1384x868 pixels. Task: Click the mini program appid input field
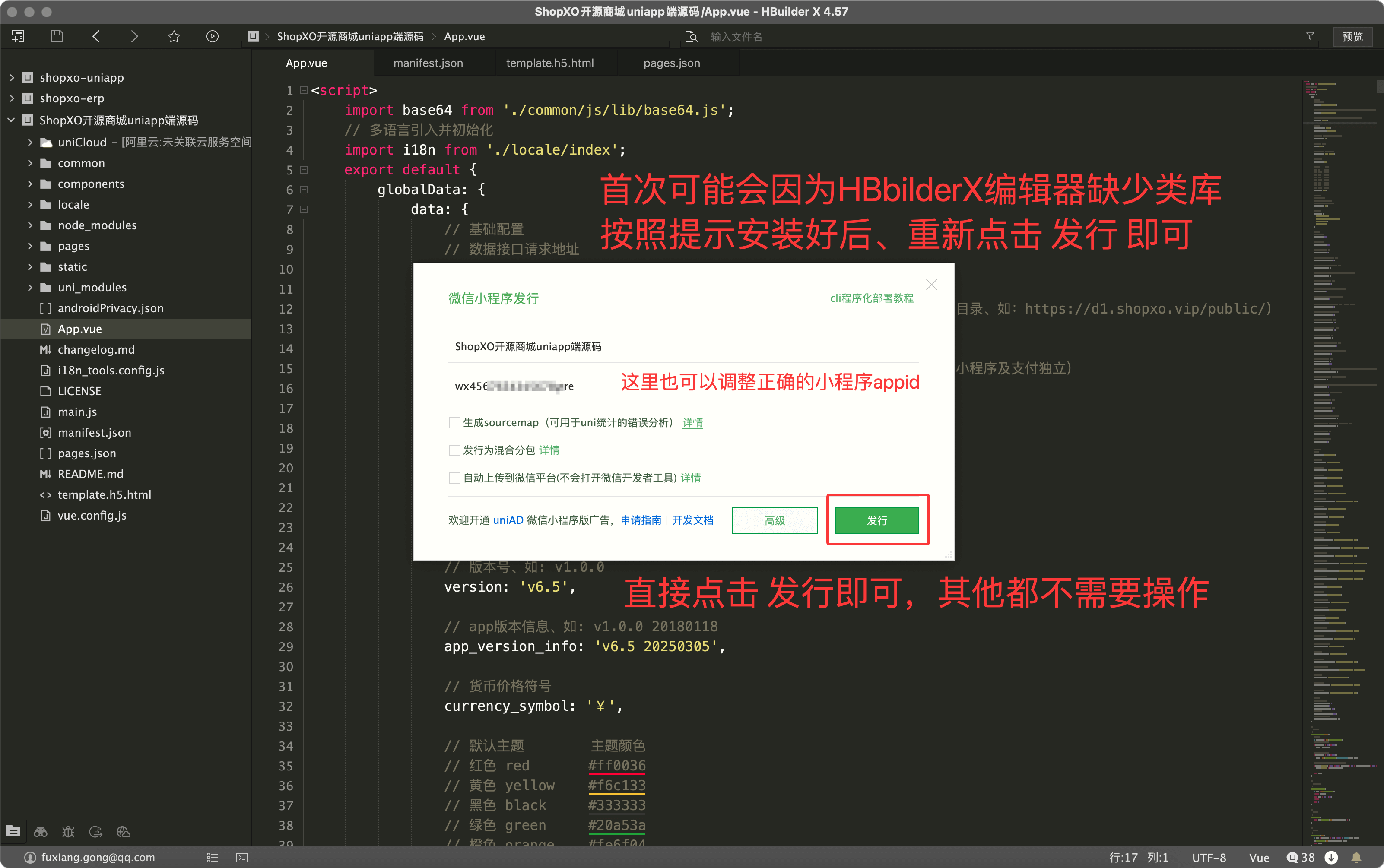tap(683, 386)
